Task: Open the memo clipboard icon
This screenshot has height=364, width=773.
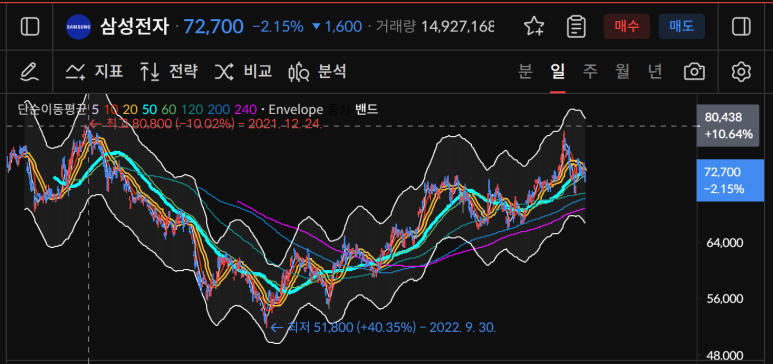Action: 576,27
